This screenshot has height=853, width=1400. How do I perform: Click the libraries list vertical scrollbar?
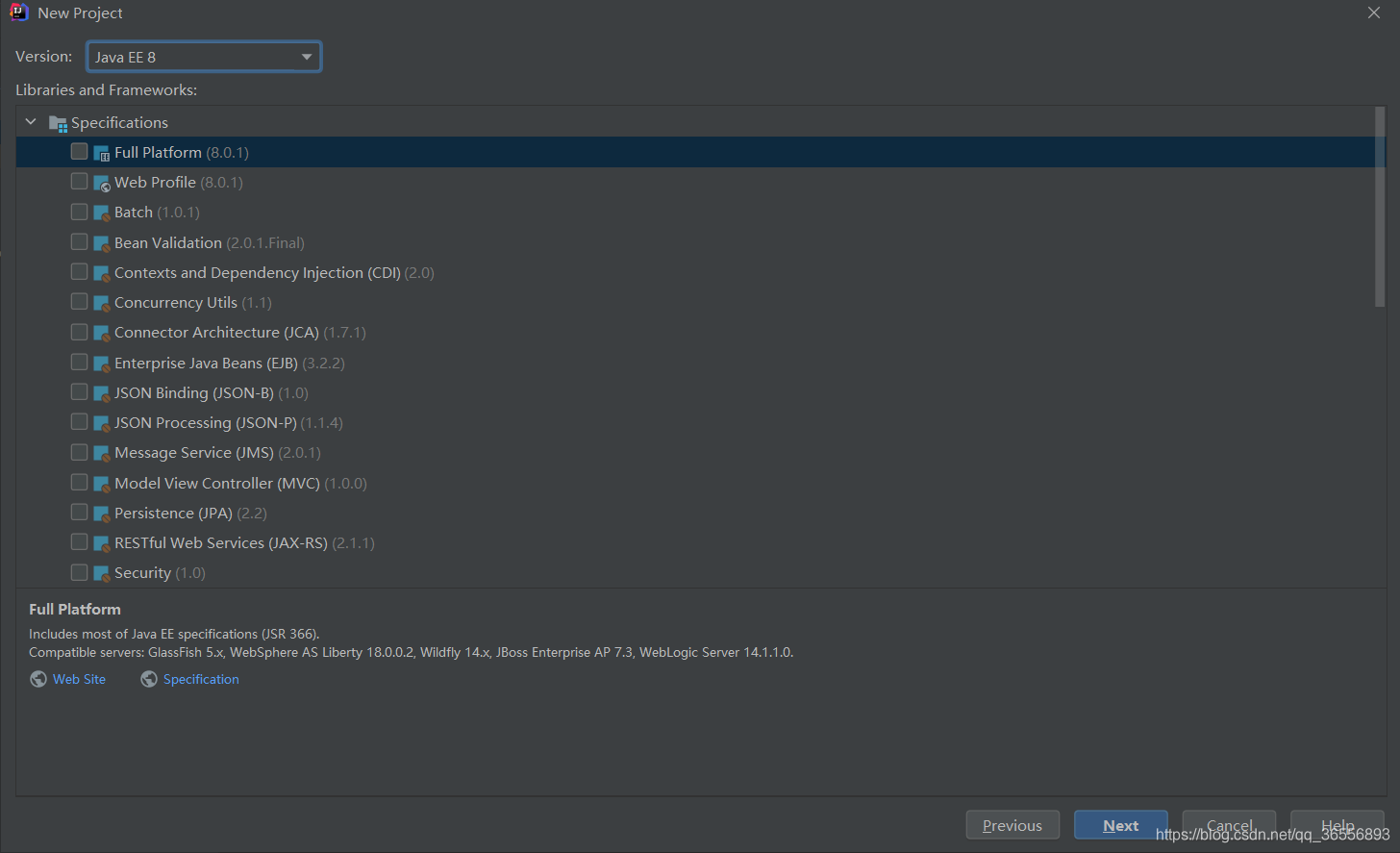tap(1380, 207)
